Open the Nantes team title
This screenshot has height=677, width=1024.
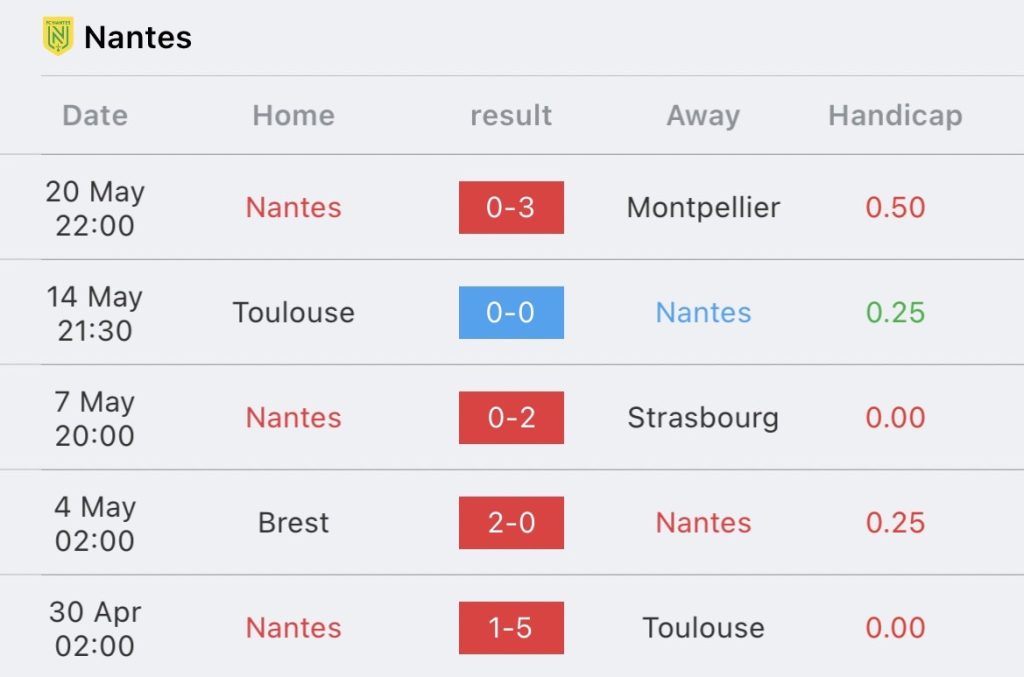[138, 37]
